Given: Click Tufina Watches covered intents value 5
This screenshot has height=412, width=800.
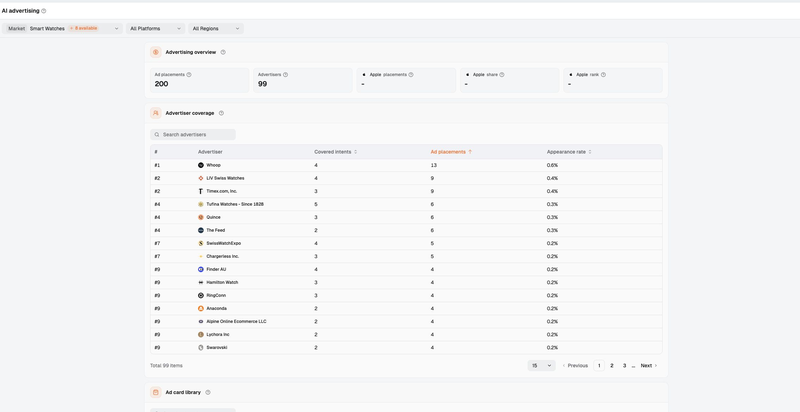Looking at the screenshot, I should tap(316, 204).
